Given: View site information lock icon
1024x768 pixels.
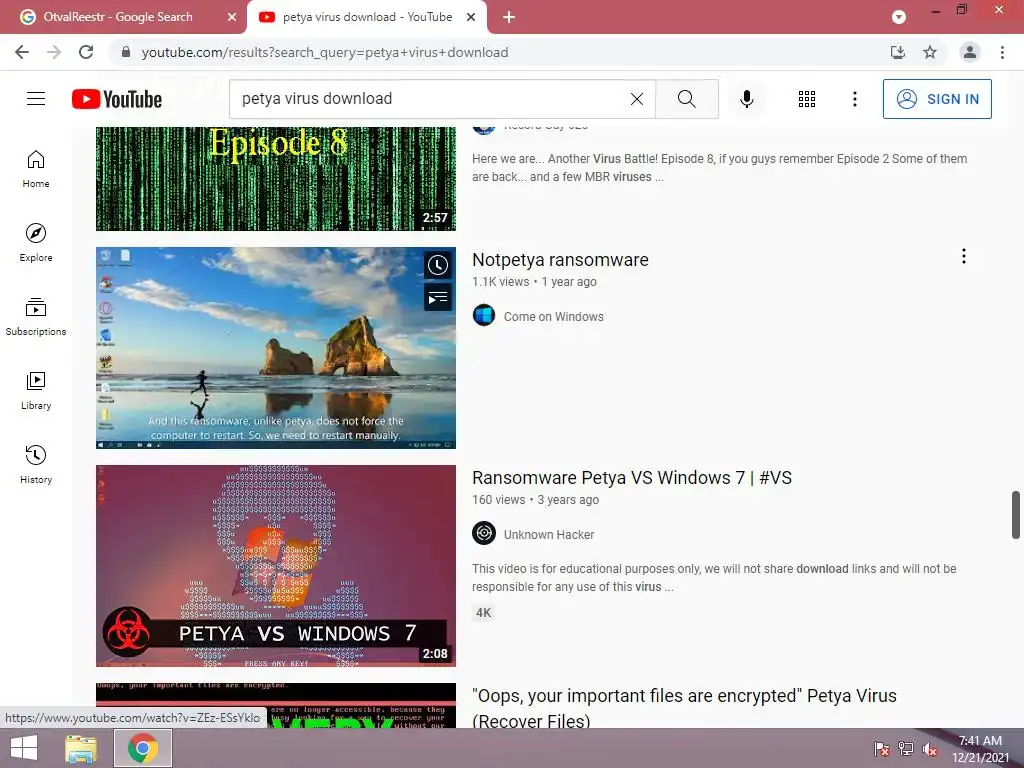Looking at the screenshot, I should (126, 52).
